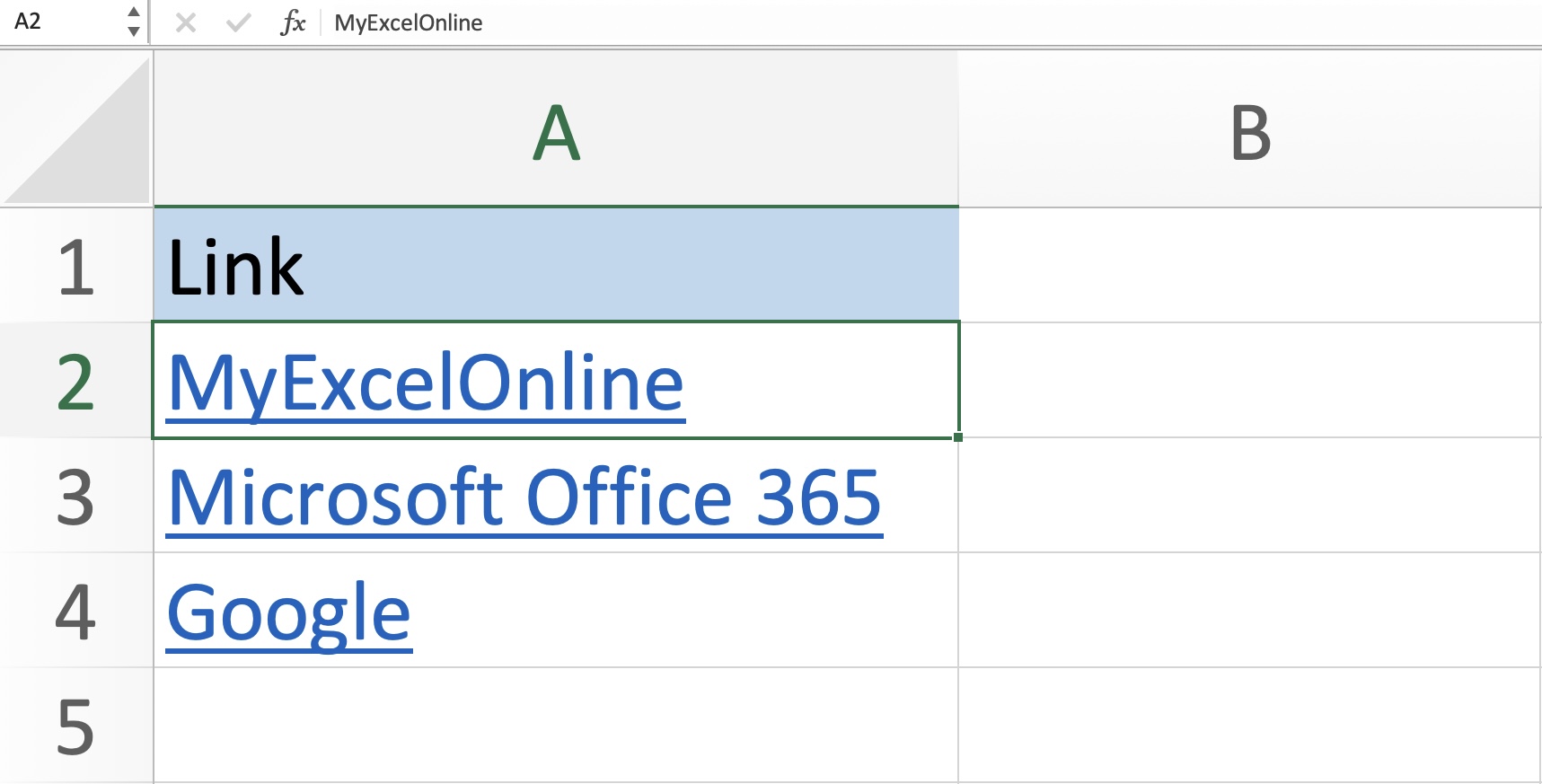Select row 5 header
Screen dimensions: 1542x784
[76, 726]
